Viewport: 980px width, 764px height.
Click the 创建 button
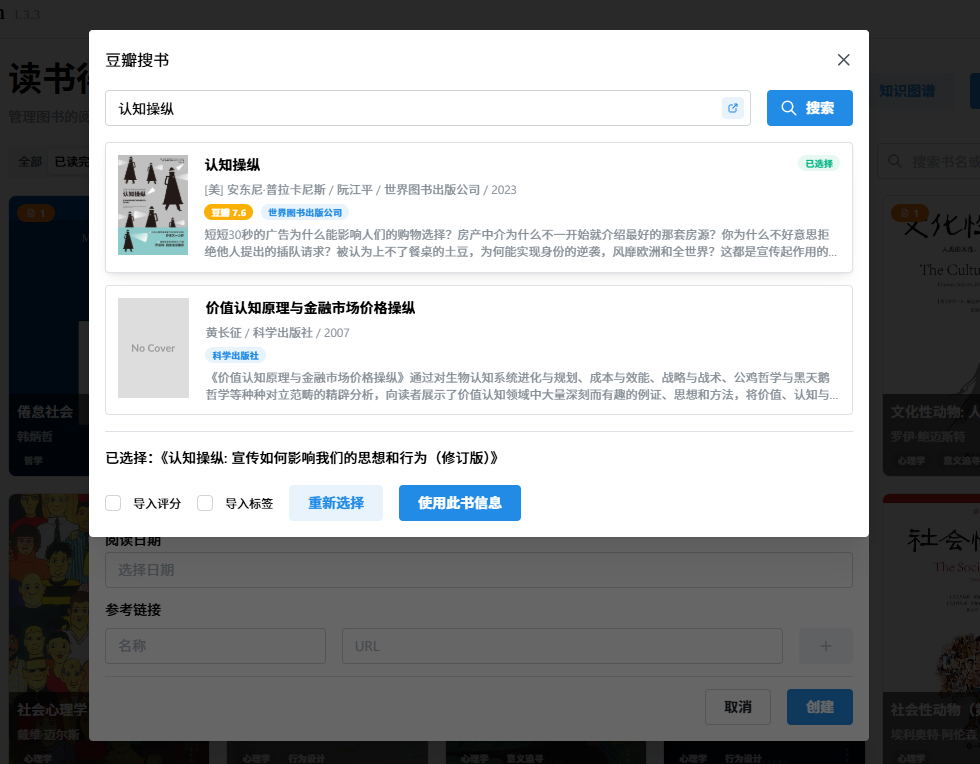pos(819,707)
